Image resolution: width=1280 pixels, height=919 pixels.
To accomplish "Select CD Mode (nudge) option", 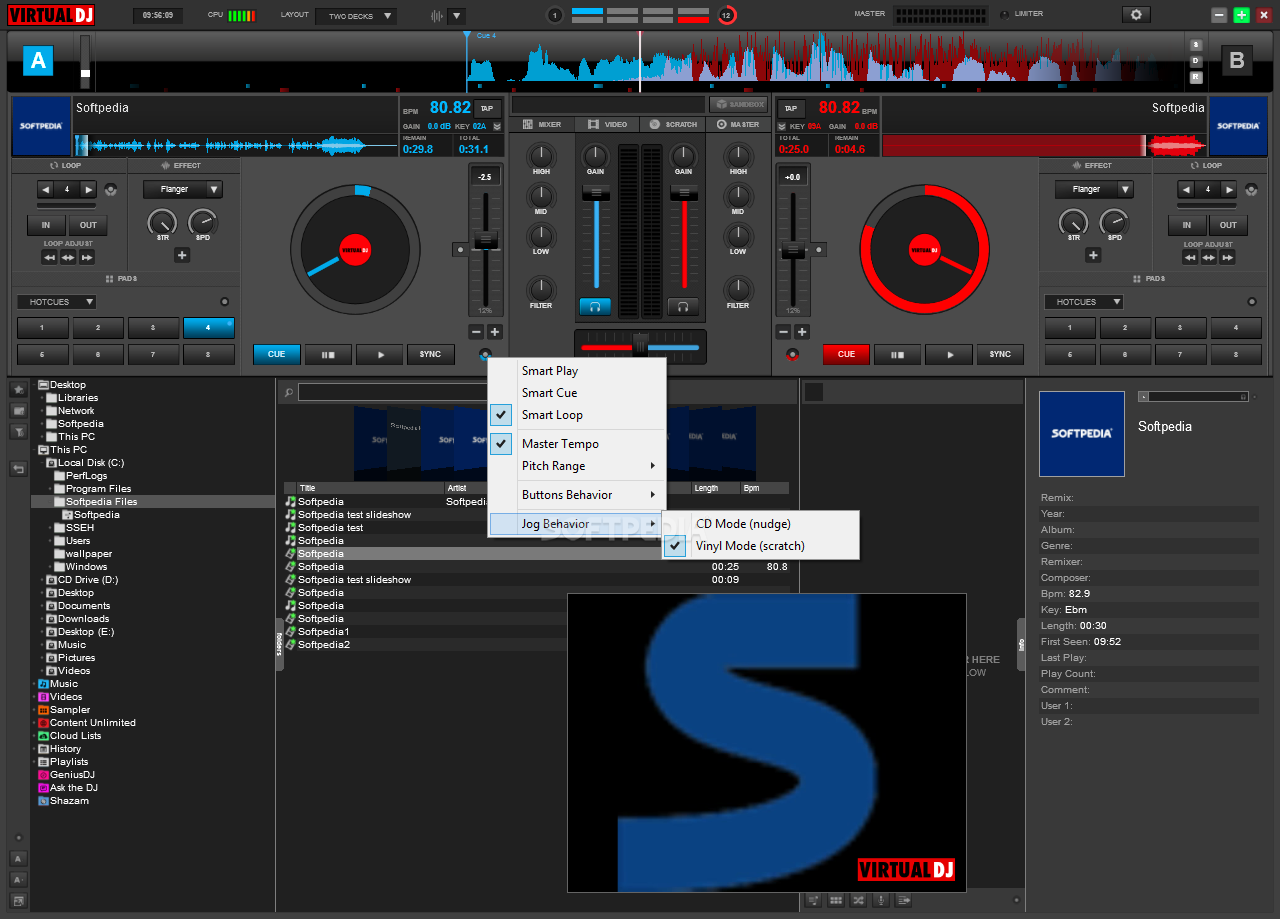I will [760, 524].
